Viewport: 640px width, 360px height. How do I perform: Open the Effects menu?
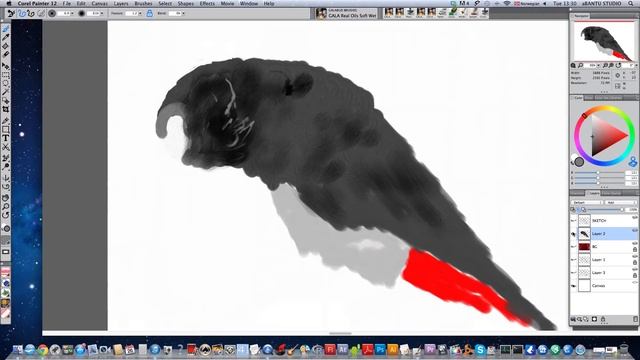tap(207, 3)
